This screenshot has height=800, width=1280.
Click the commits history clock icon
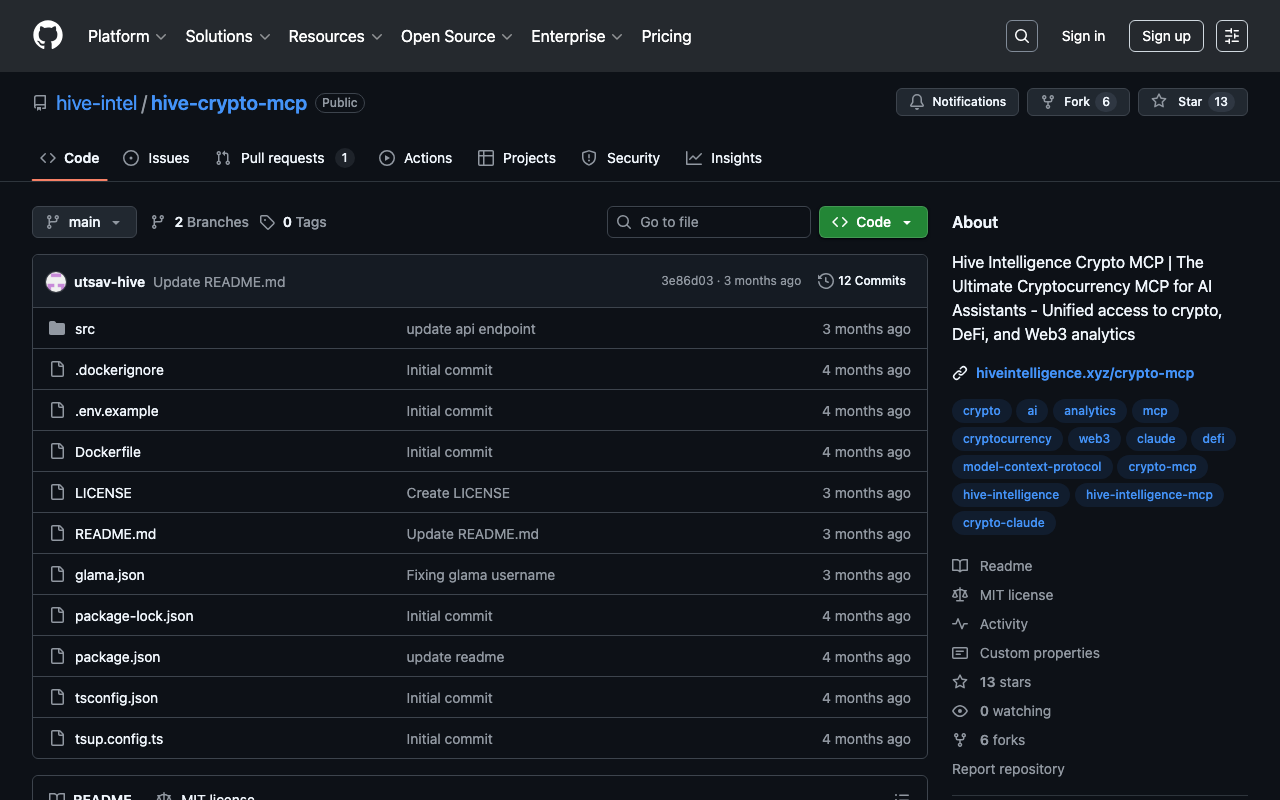pyautogui.click(x=825, y=281)
